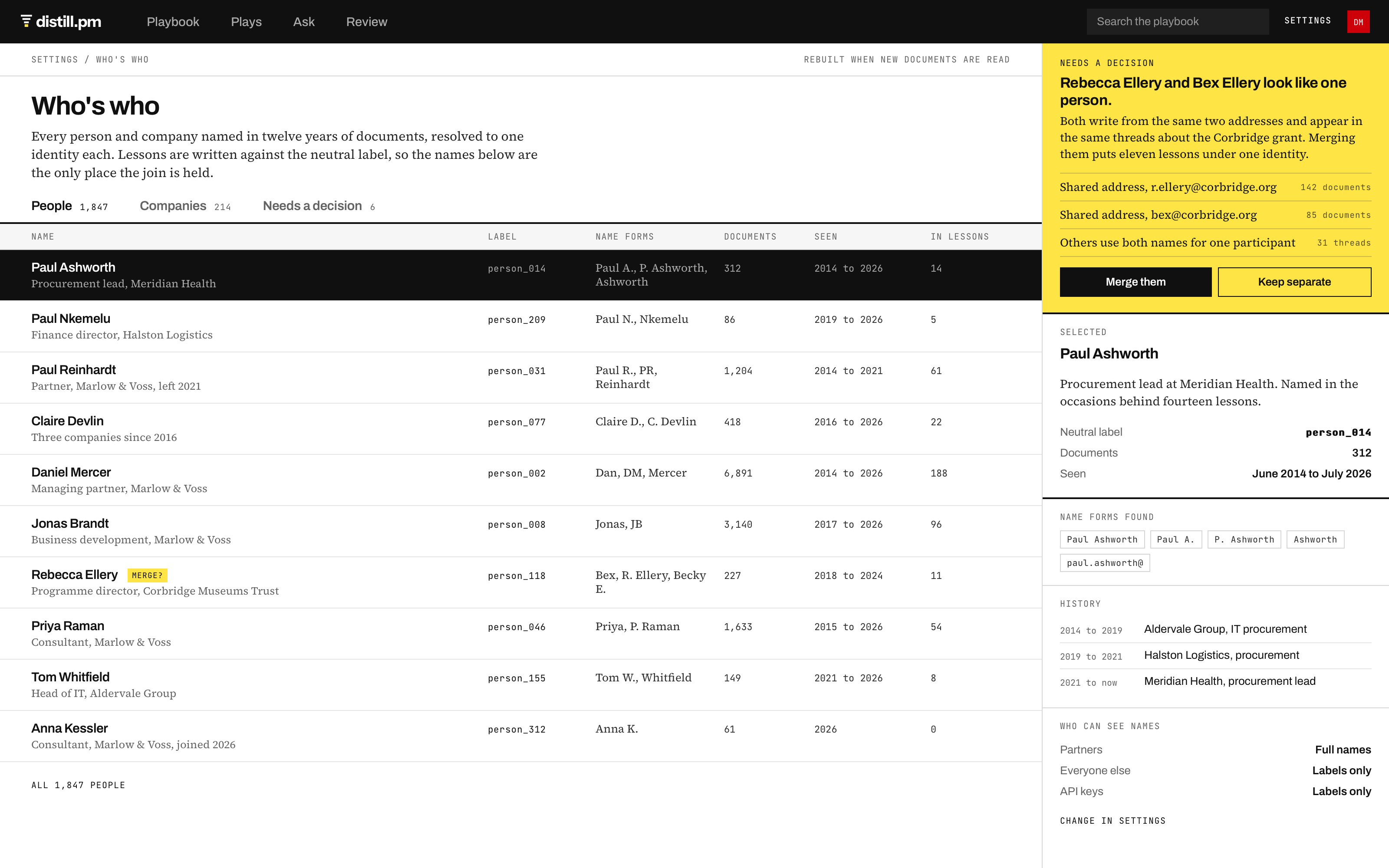
Task: Open Settings in the top bar
Action: (x=1307, y=21)
